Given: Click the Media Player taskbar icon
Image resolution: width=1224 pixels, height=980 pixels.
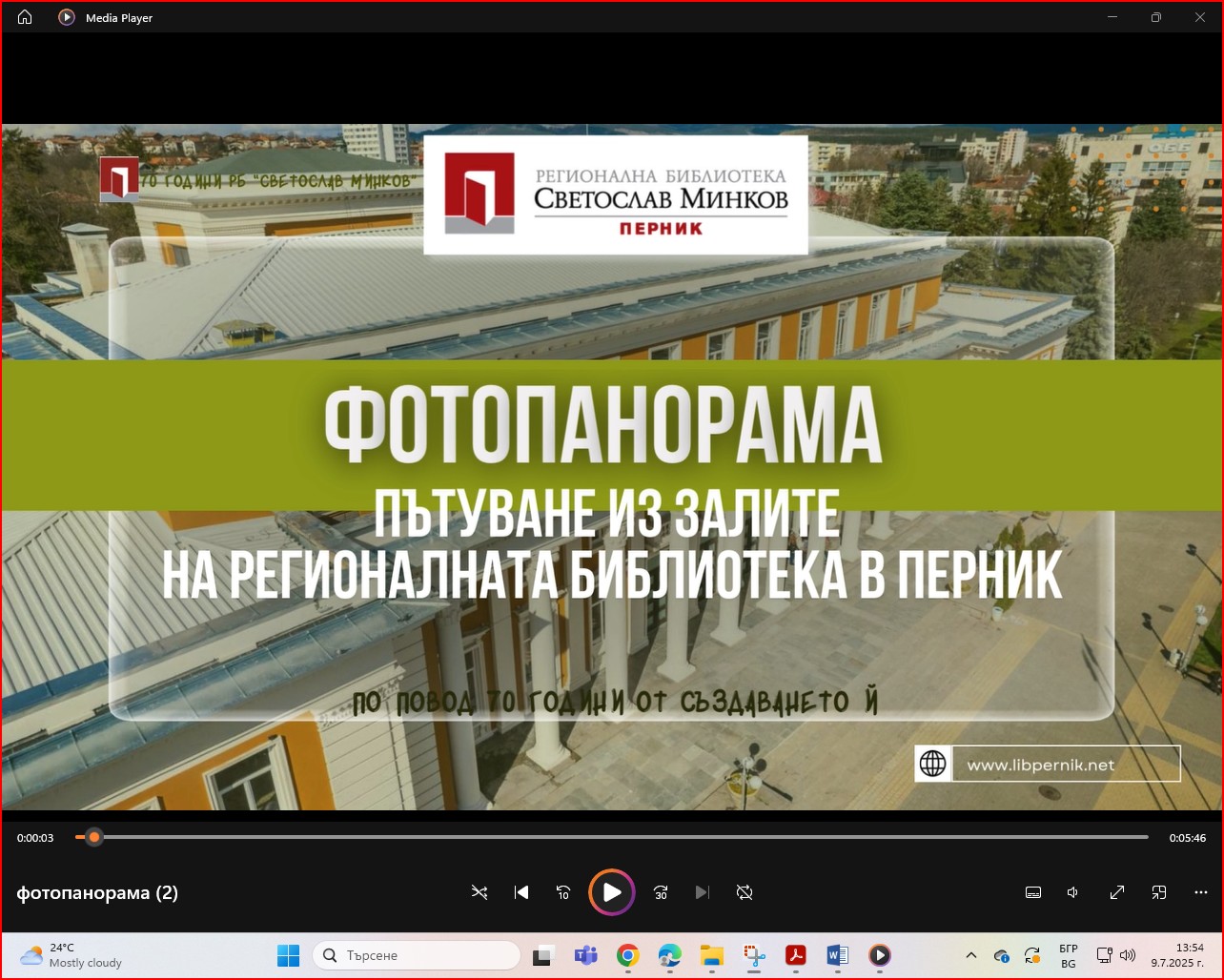Looking at the screenshot, I should 880,955.
